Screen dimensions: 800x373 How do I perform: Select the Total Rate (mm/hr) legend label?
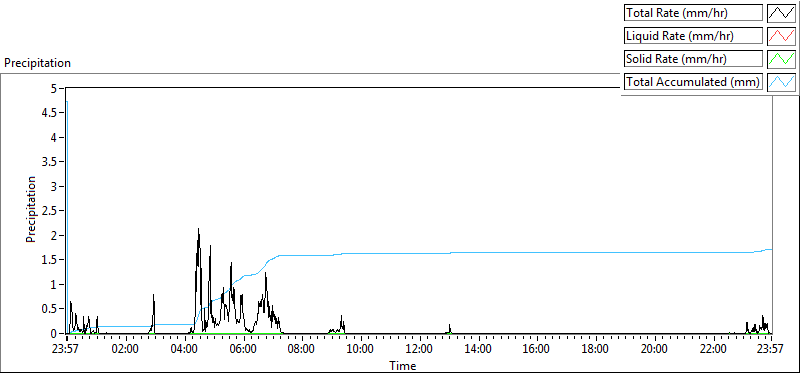click(694, 13)
